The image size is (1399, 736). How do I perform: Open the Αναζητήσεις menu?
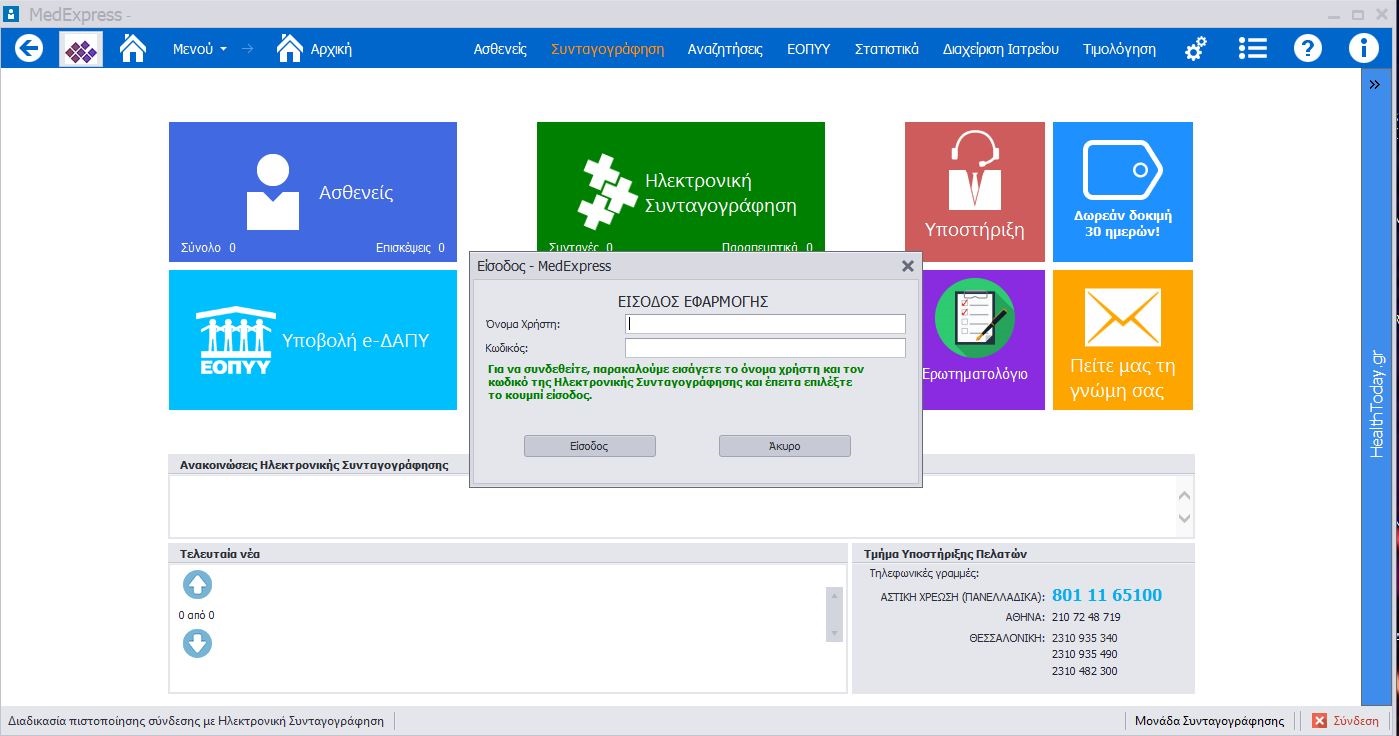point(725,49)
